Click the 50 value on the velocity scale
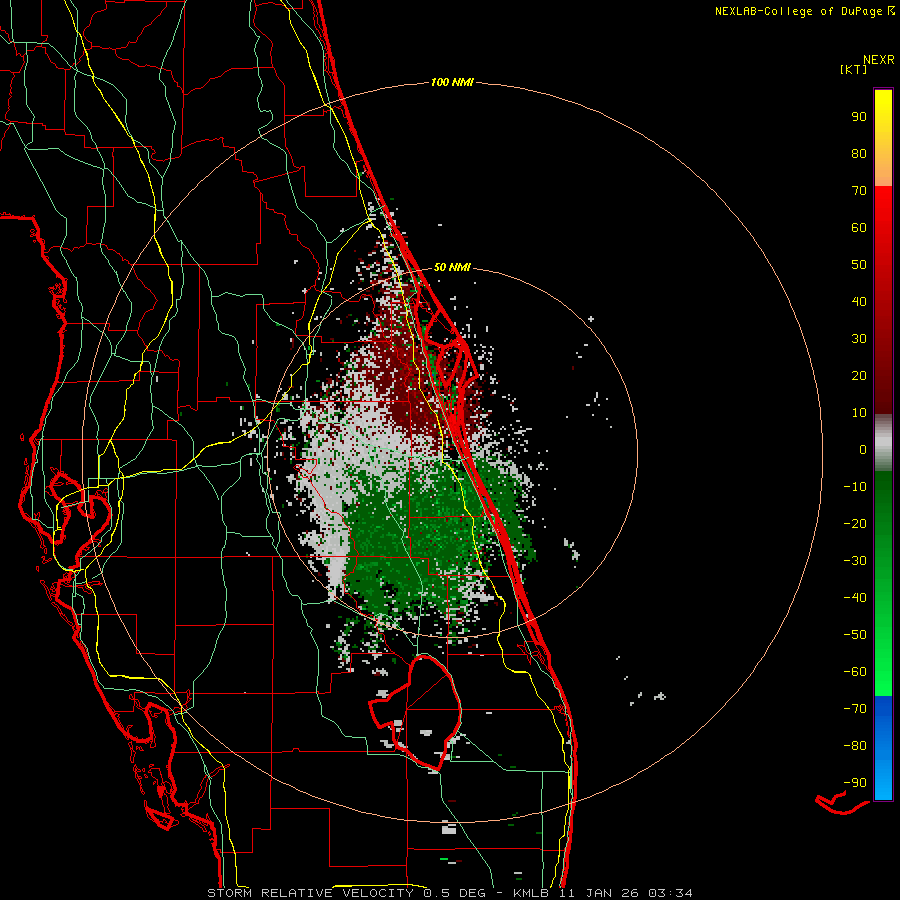Screen dimensions: 900x900 click(859, 265)
